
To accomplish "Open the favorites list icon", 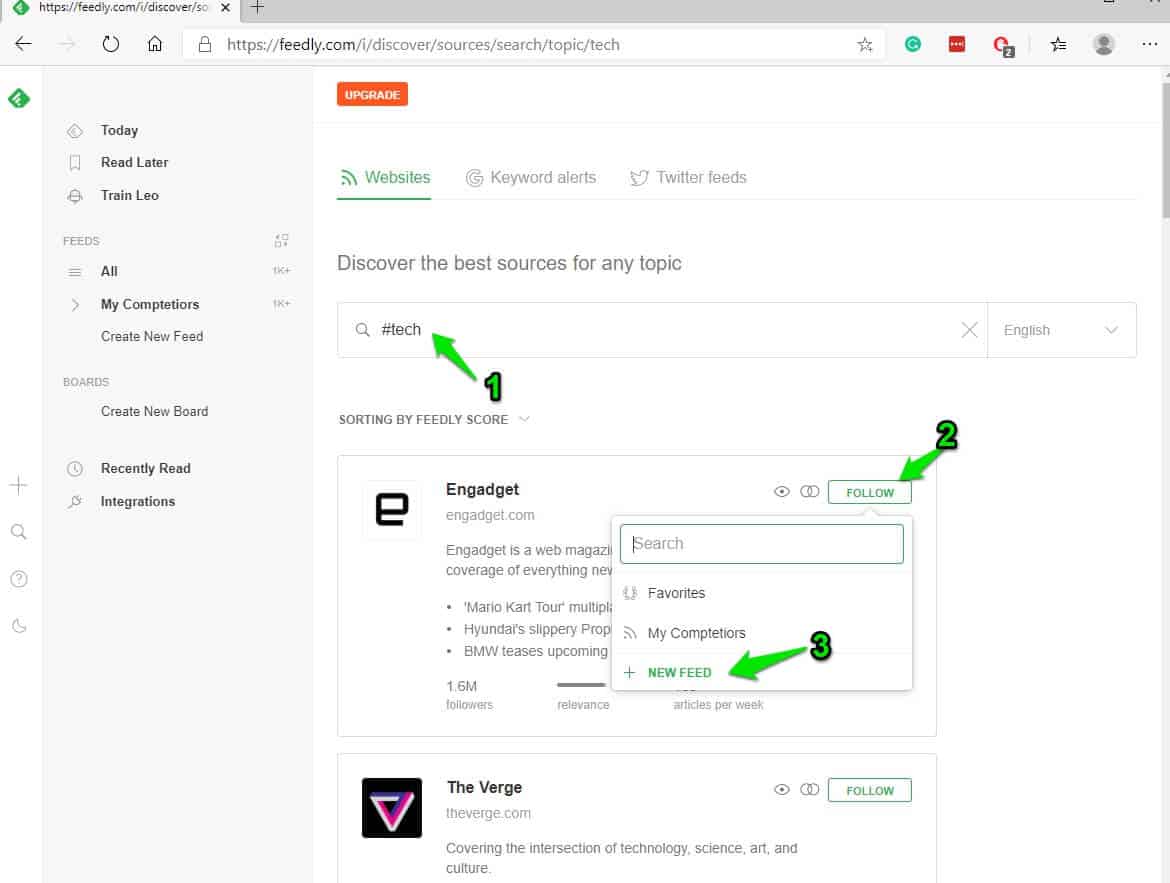I will pos(1058,45).
